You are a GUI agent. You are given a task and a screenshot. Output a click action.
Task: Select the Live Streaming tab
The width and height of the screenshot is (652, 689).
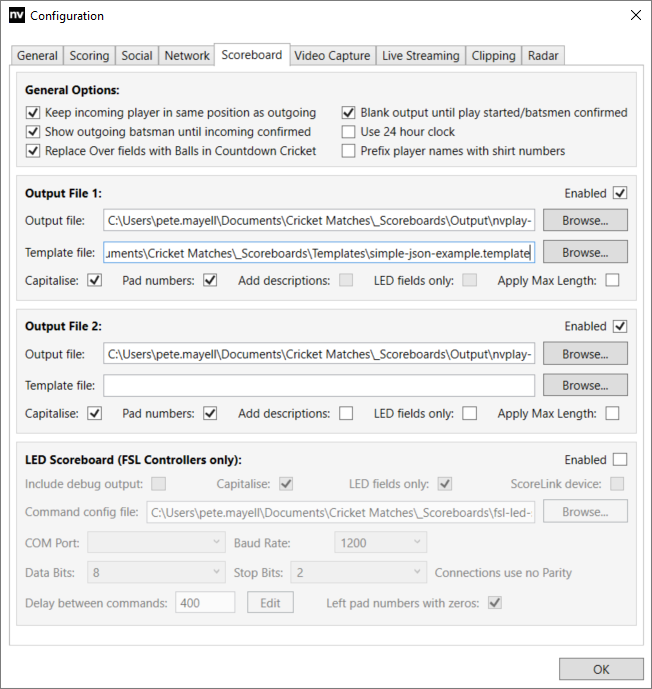(420, 56)
